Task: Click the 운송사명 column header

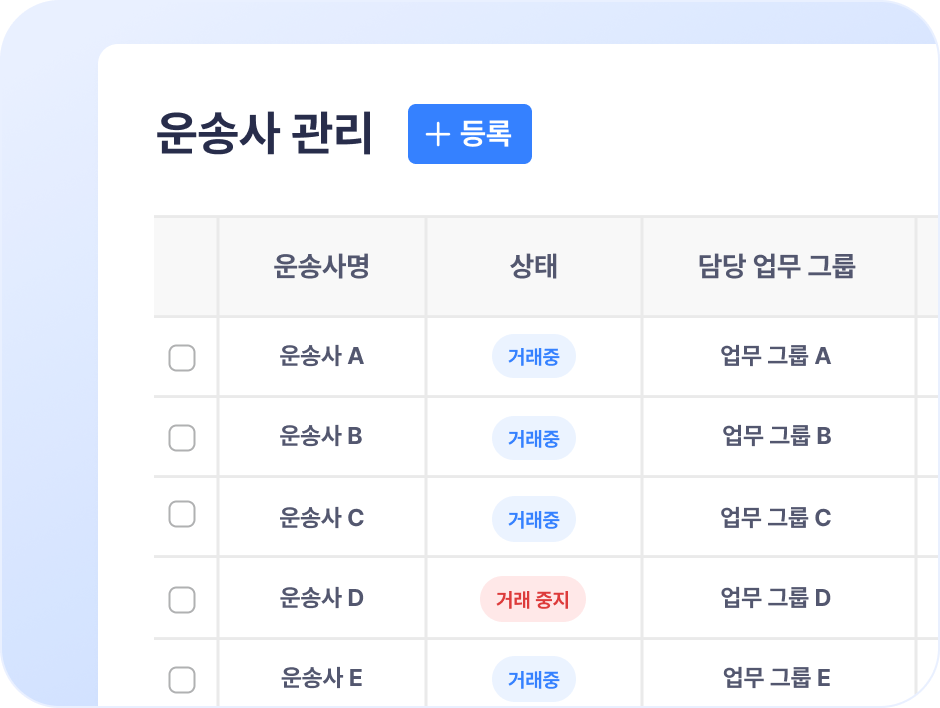Action: [x=322, y=267]
